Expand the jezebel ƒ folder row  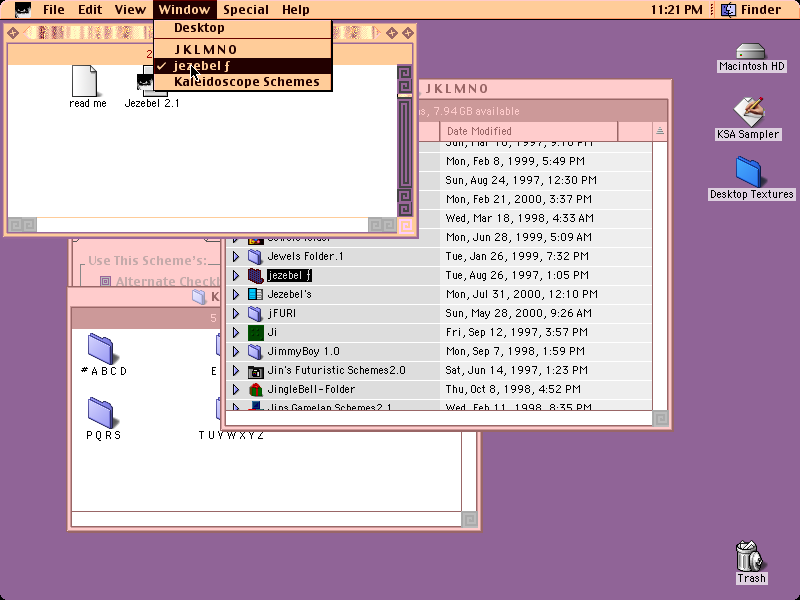[x=236, y=276]
